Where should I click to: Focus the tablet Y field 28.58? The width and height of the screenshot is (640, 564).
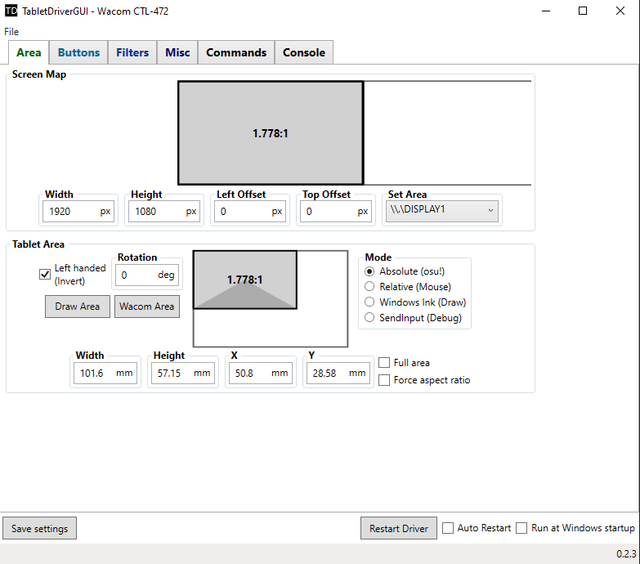[338, 373]
